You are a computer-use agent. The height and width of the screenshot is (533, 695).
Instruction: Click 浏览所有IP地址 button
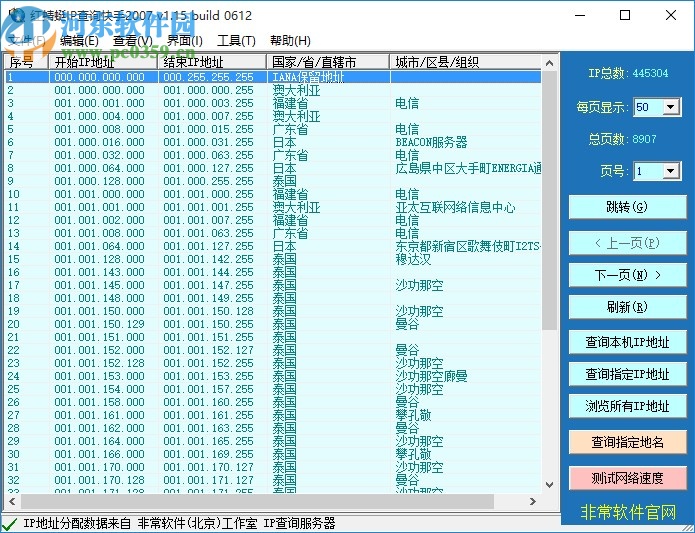click(x=627, y=406)
